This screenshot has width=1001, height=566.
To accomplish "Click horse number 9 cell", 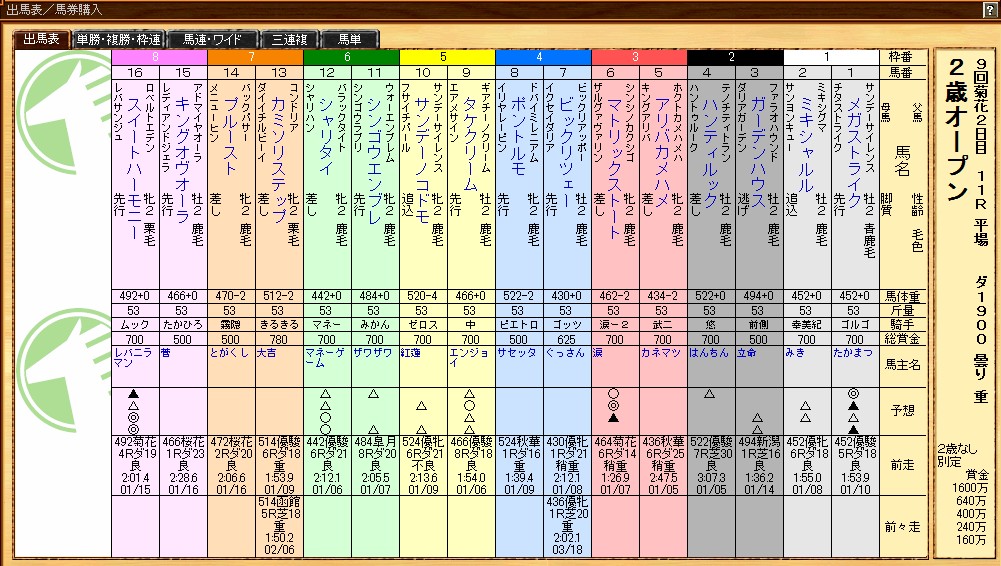I will point(470,72).
